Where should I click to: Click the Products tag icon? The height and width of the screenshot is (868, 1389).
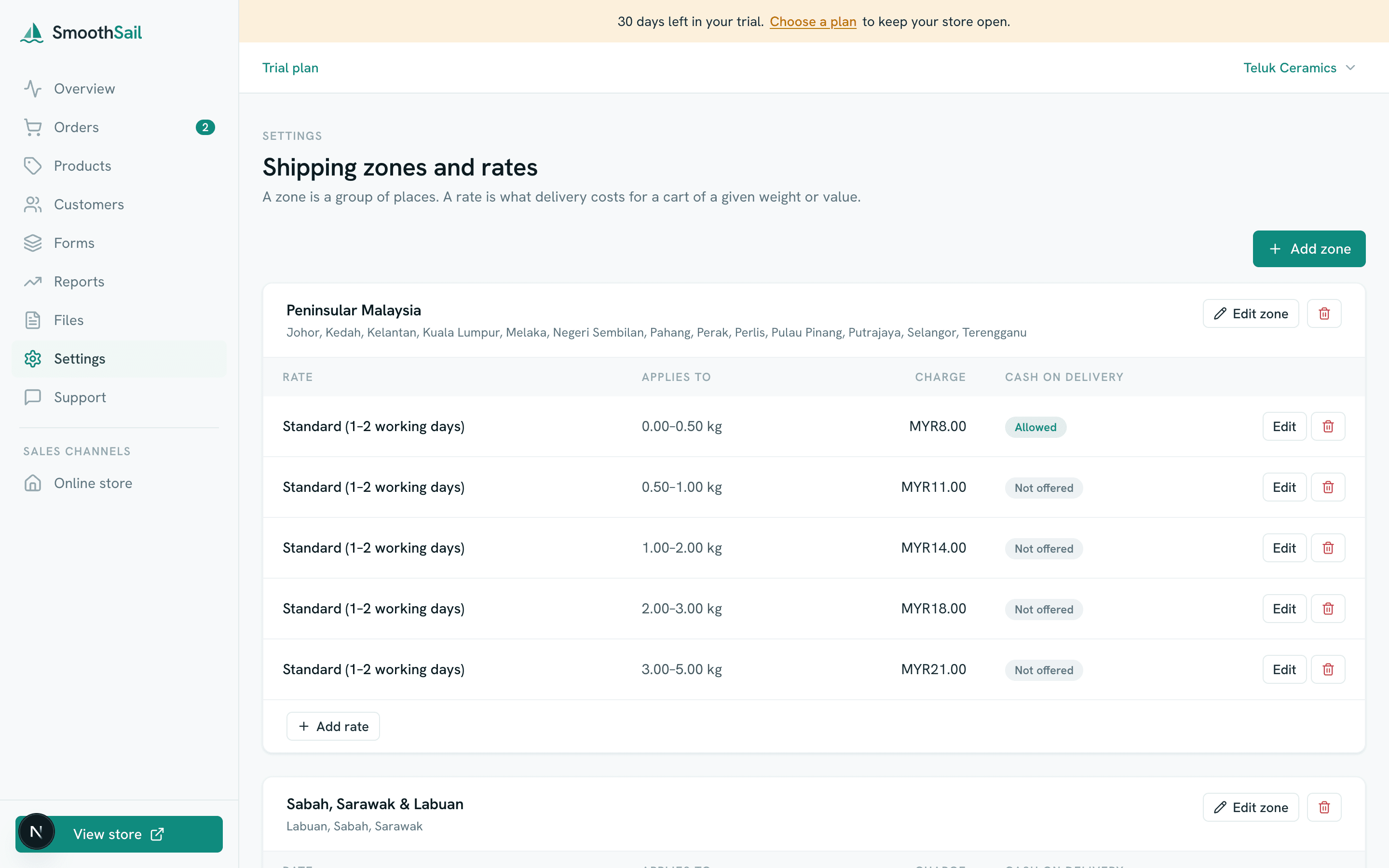pyautogui.click(x=33, y=166)
